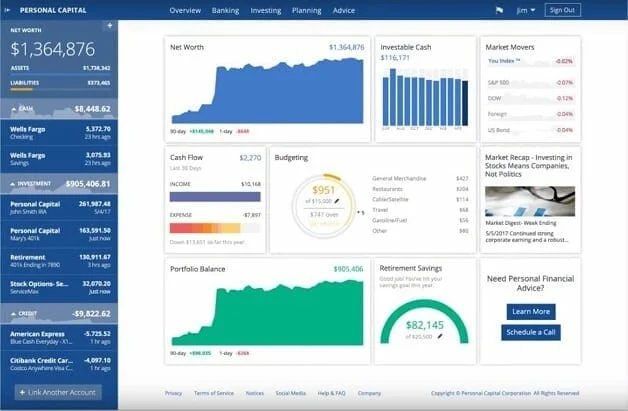Open the Overview menu
The height and width of the screenshot is (411, 628).
[185, 11]
